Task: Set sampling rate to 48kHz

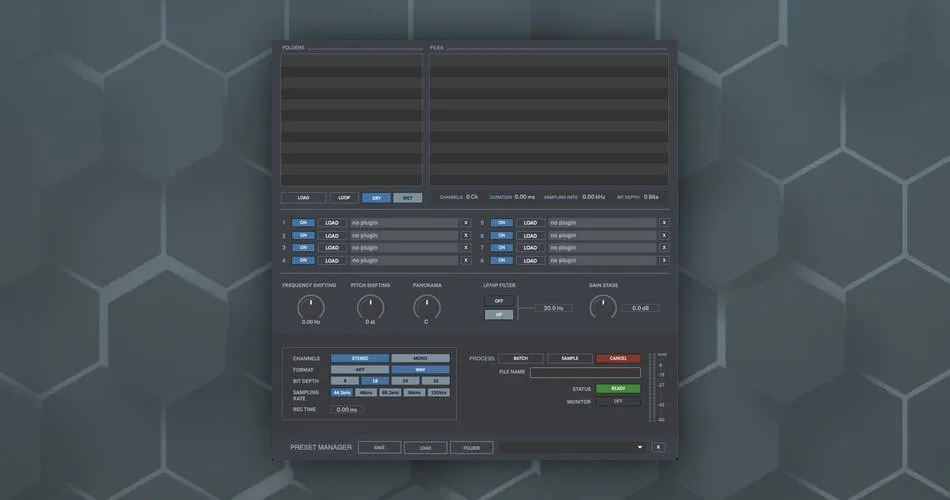Action: pos(366,393)
